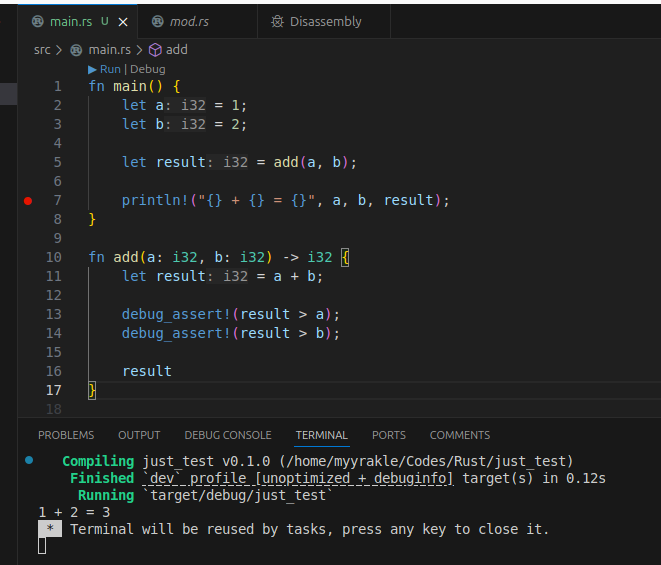Click the blue command marker in terminal
The image size is (661, 565).
tap(29, 460)
